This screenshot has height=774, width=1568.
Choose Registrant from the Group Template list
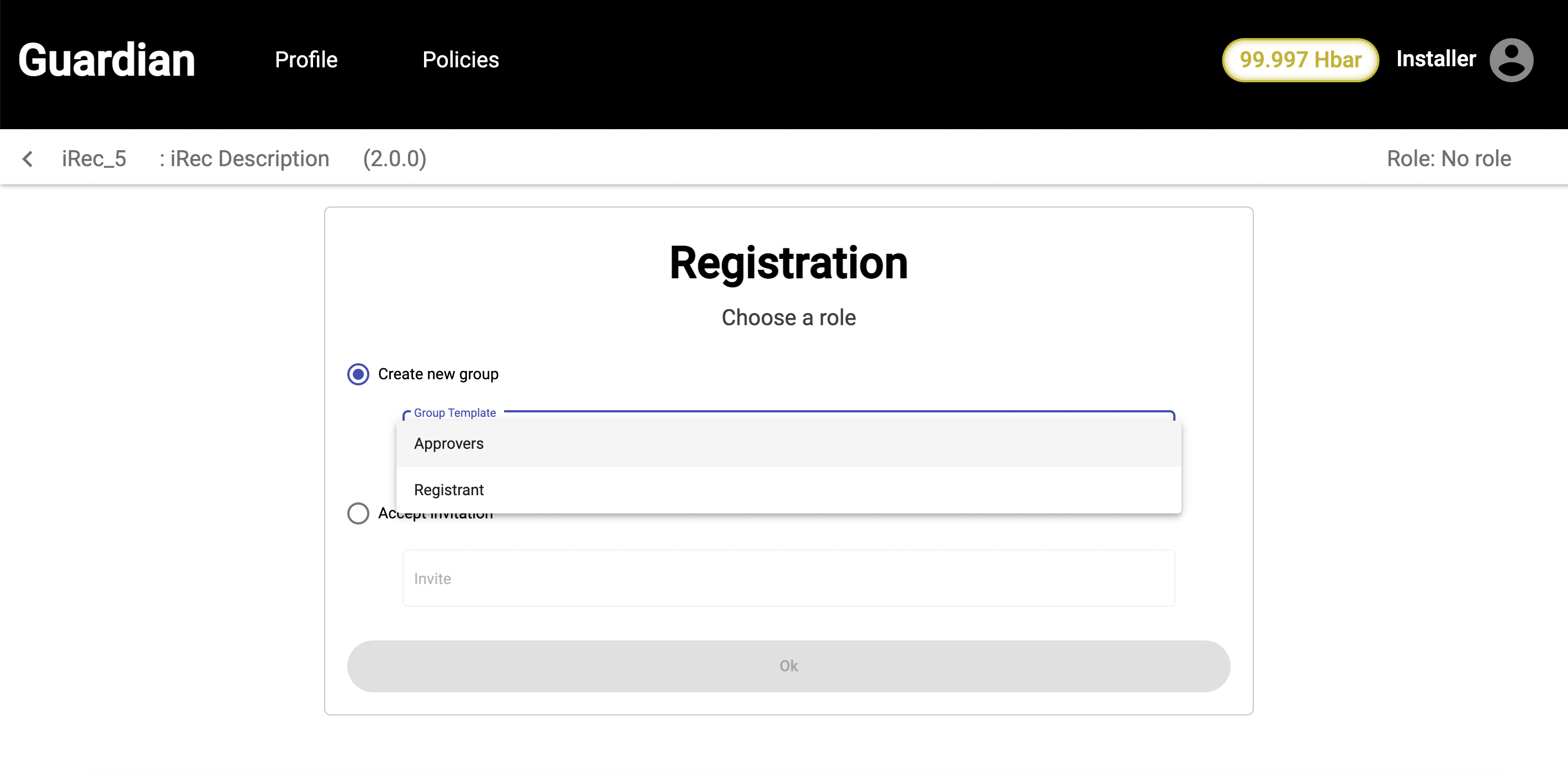[449, 490]
